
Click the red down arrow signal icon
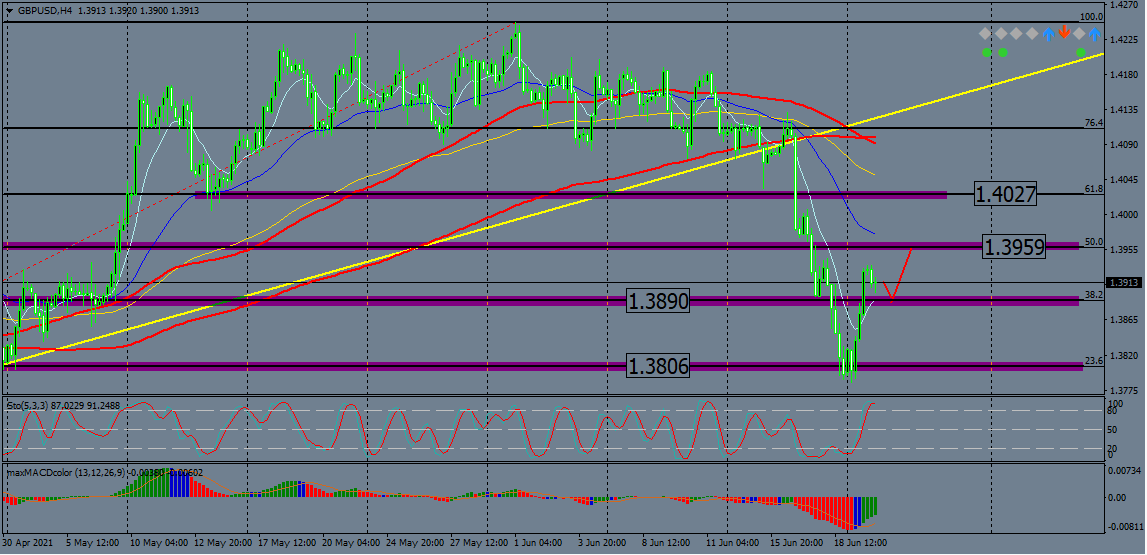click(1064, 33)
